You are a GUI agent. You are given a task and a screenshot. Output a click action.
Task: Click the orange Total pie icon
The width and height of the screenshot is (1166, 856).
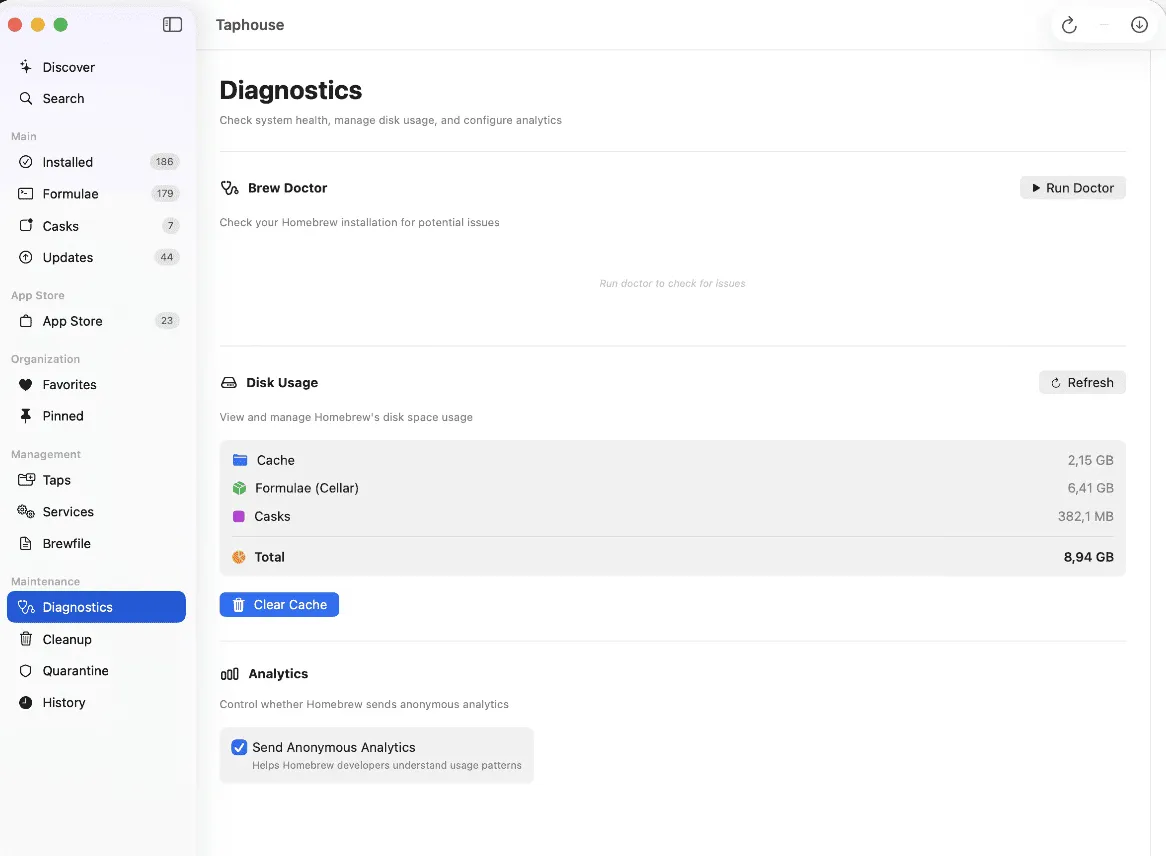pyautogui.click(x=239, y=557)
